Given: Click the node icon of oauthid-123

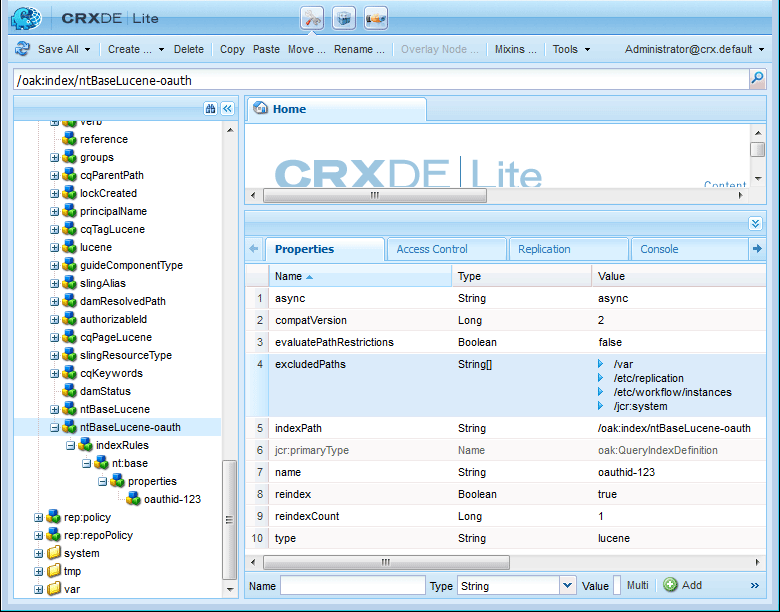Looking at the screenshot, I should point(133,499).
